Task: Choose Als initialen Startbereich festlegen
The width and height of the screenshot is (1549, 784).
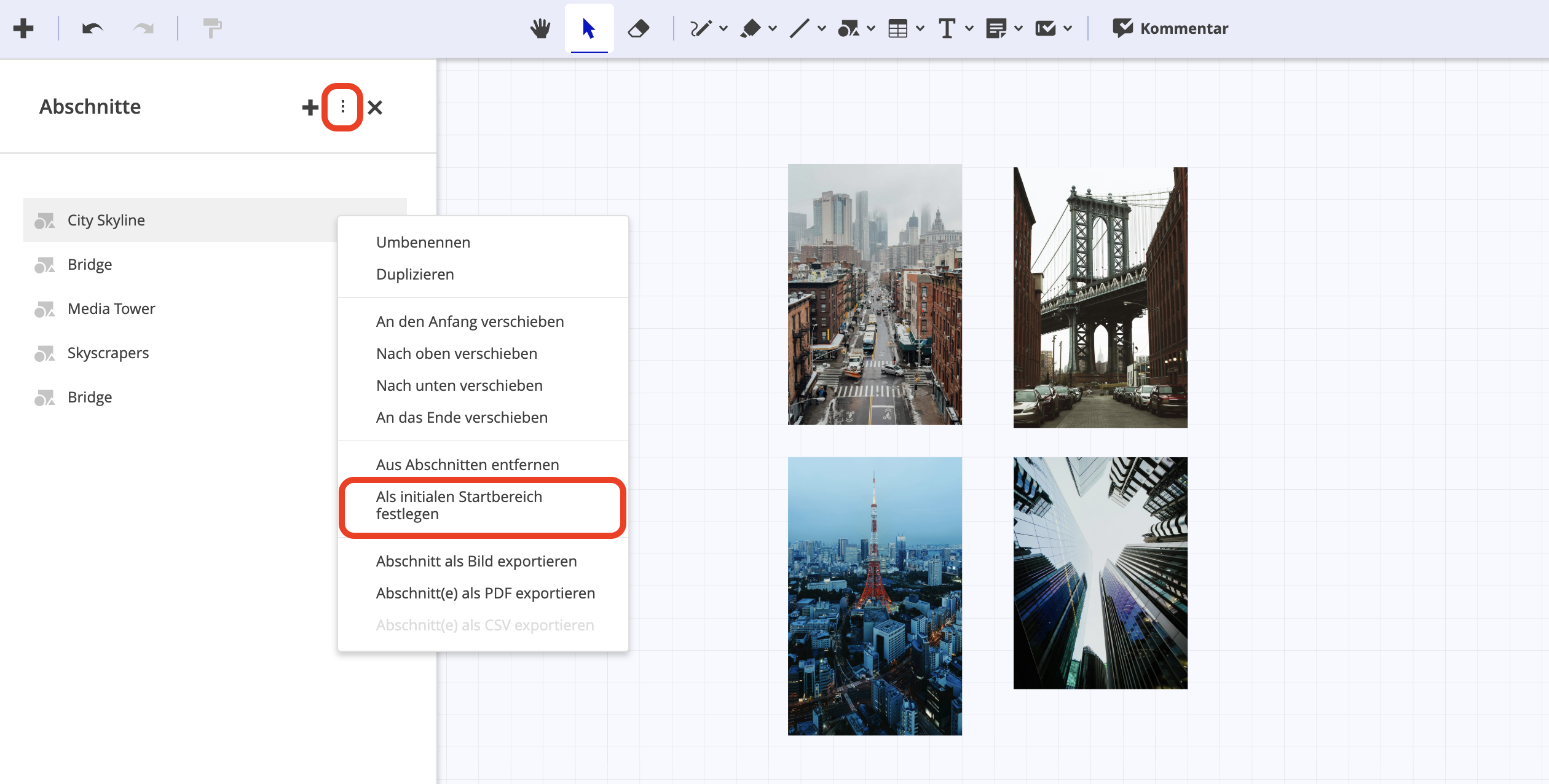Action: 459,505
